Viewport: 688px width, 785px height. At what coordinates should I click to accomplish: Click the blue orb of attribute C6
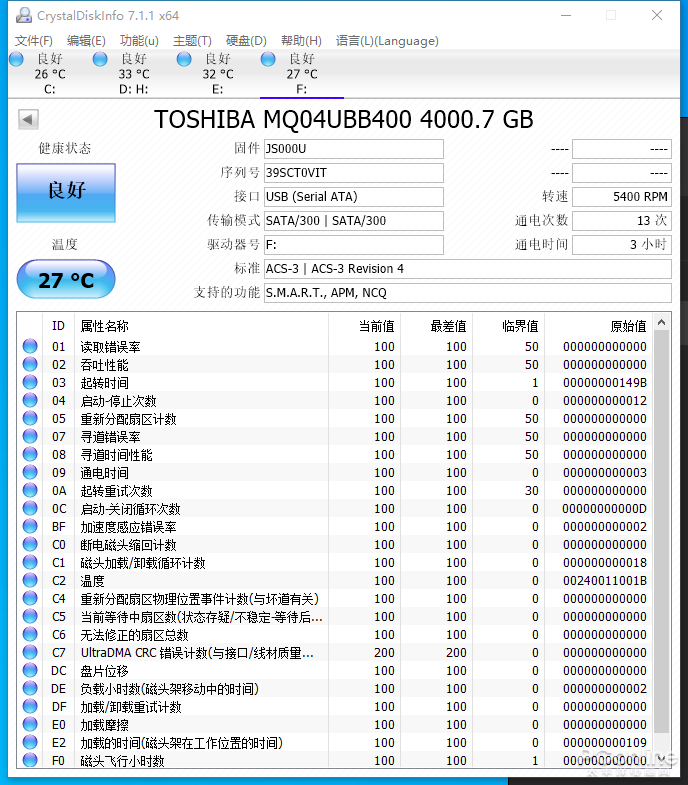pyautogui.click(x=30, y=634)
